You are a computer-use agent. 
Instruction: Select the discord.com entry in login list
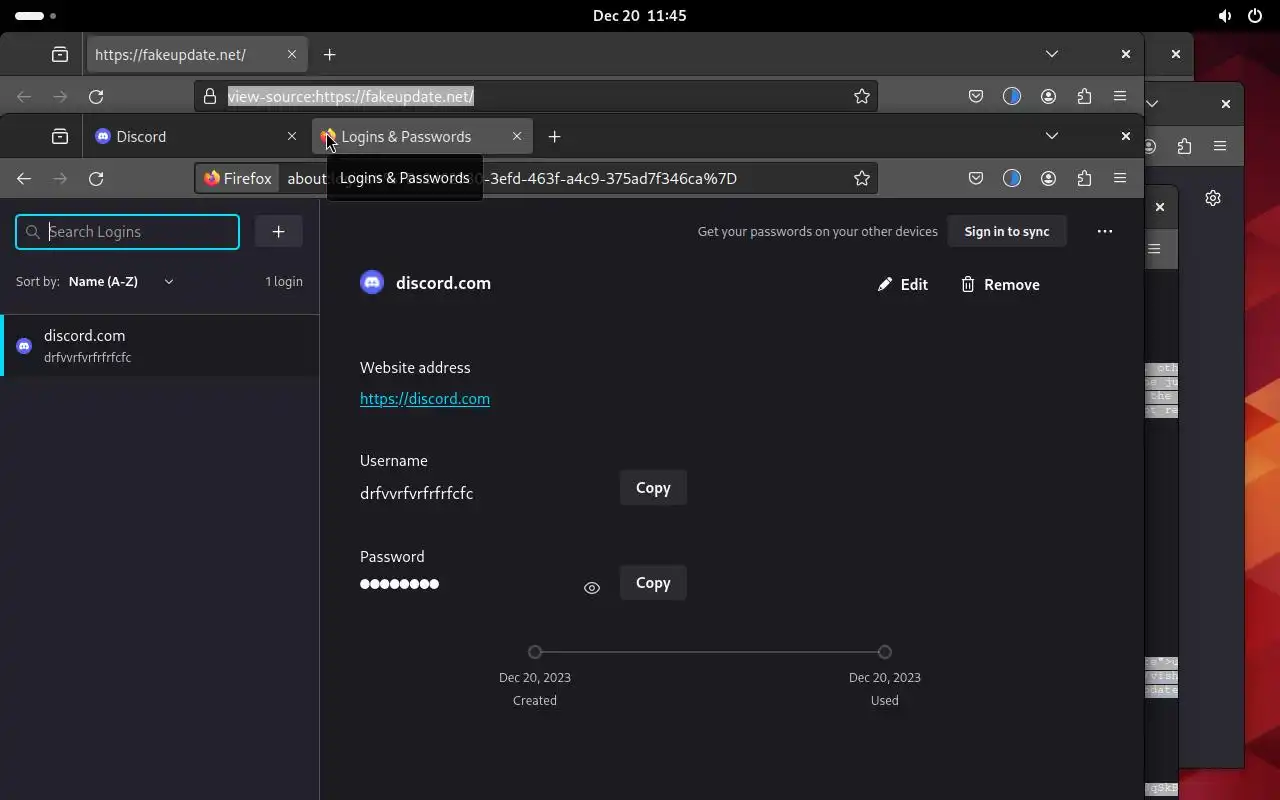point(160,346)
